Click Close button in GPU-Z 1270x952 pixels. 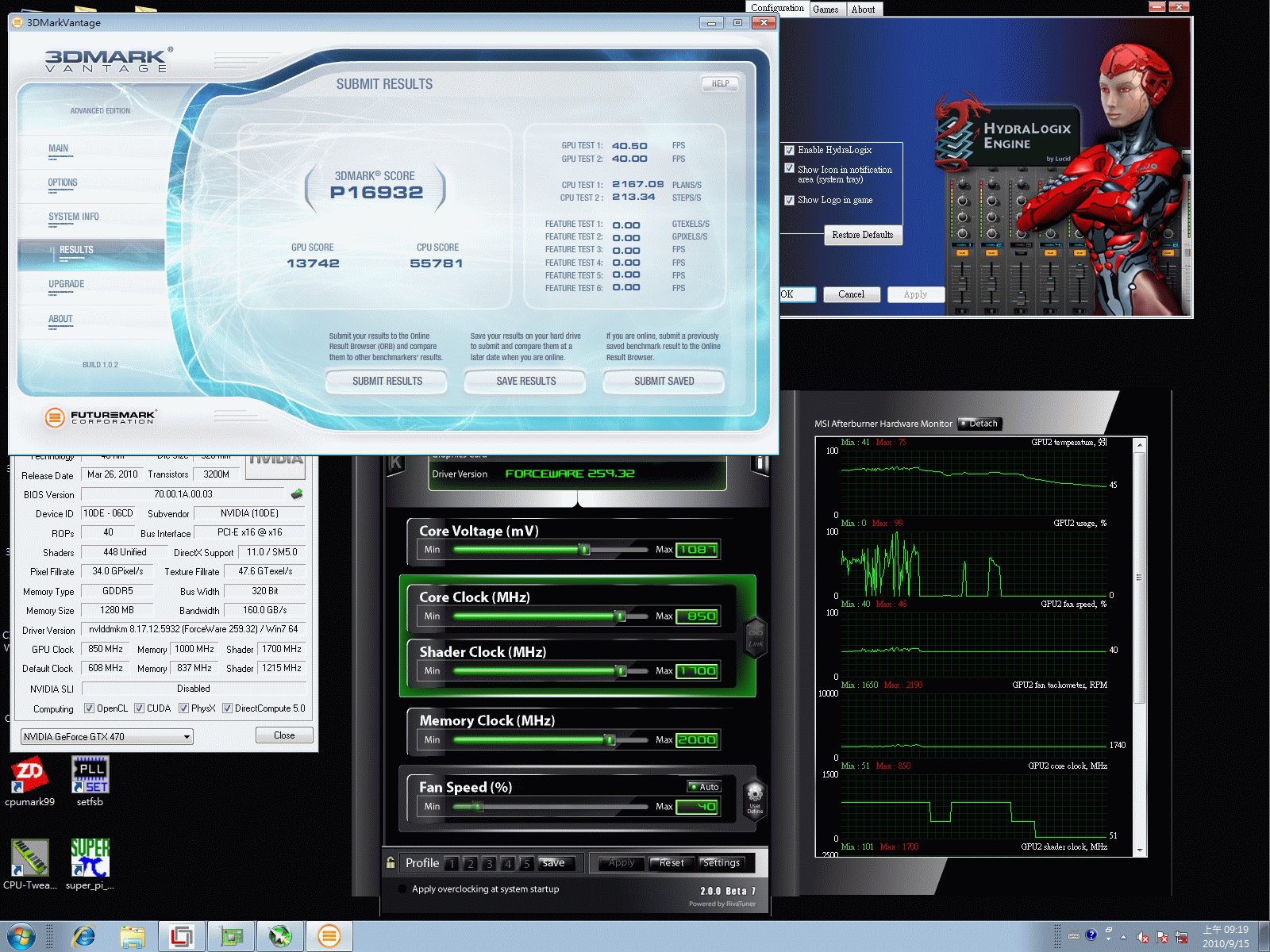(284, 735)
